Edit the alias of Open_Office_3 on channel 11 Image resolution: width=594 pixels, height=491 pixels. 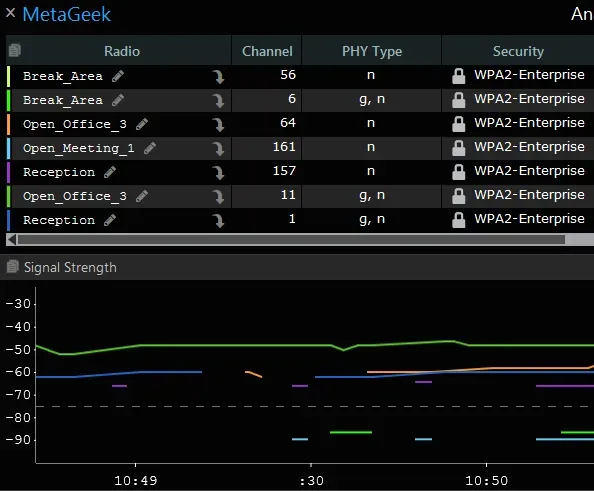142,196
